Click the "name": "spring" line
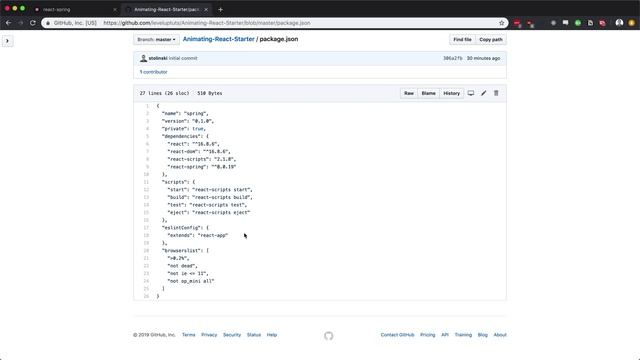The width and height of the screenshot is (640, 360). point(185,113)
